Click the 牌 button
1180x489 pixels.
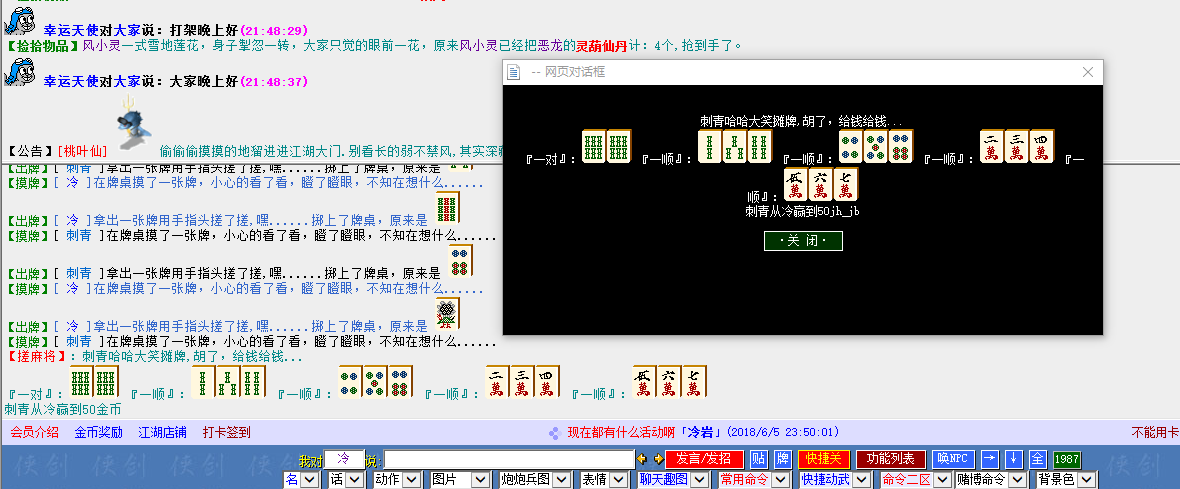783,459
